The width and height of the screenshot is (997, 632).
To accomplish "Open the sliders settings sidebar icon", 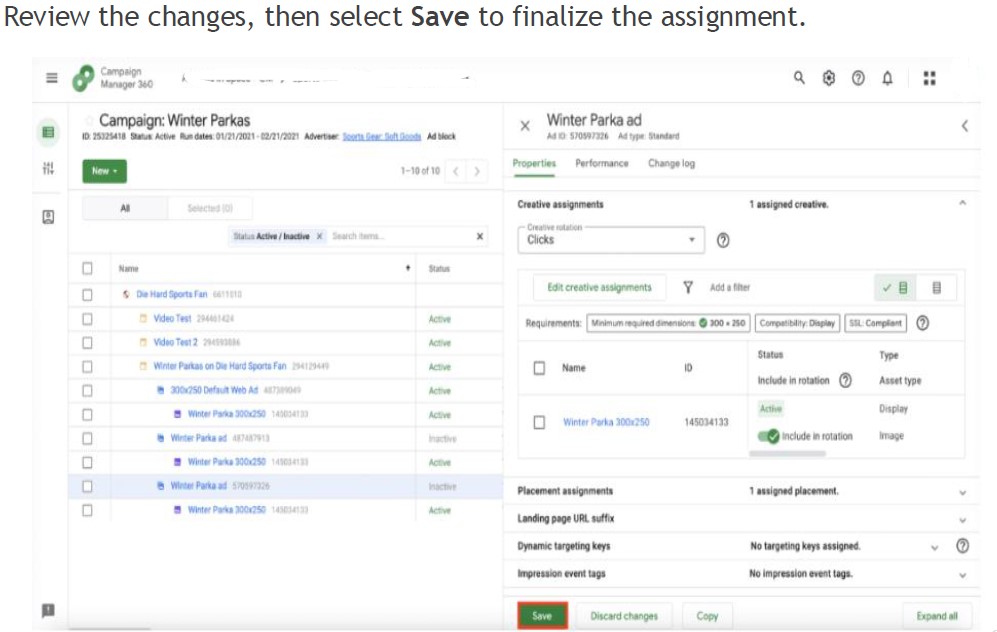I will [x=48, y=168].
